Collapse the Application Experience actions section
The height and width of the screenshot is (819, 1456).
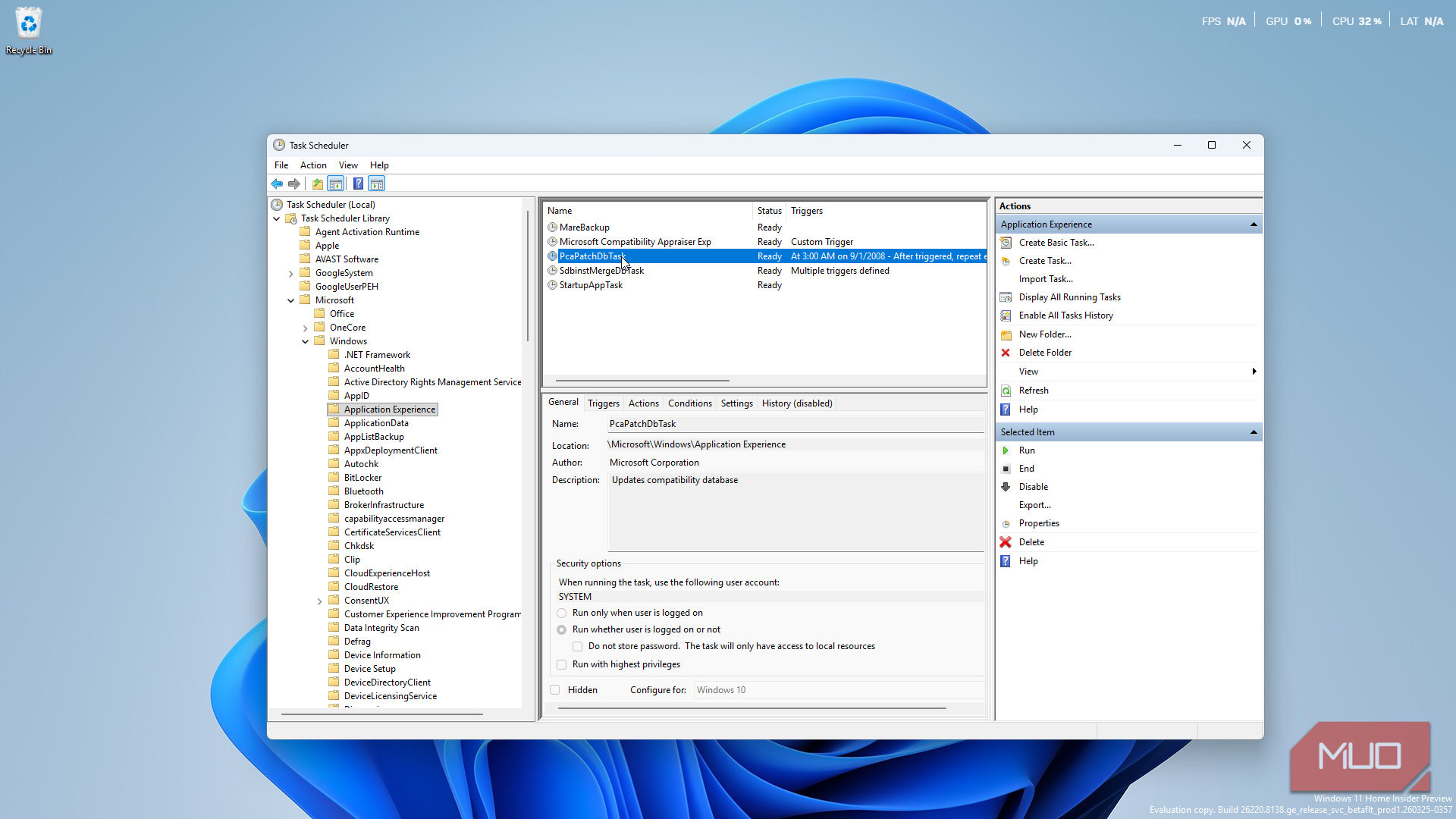coord(1254,224)
